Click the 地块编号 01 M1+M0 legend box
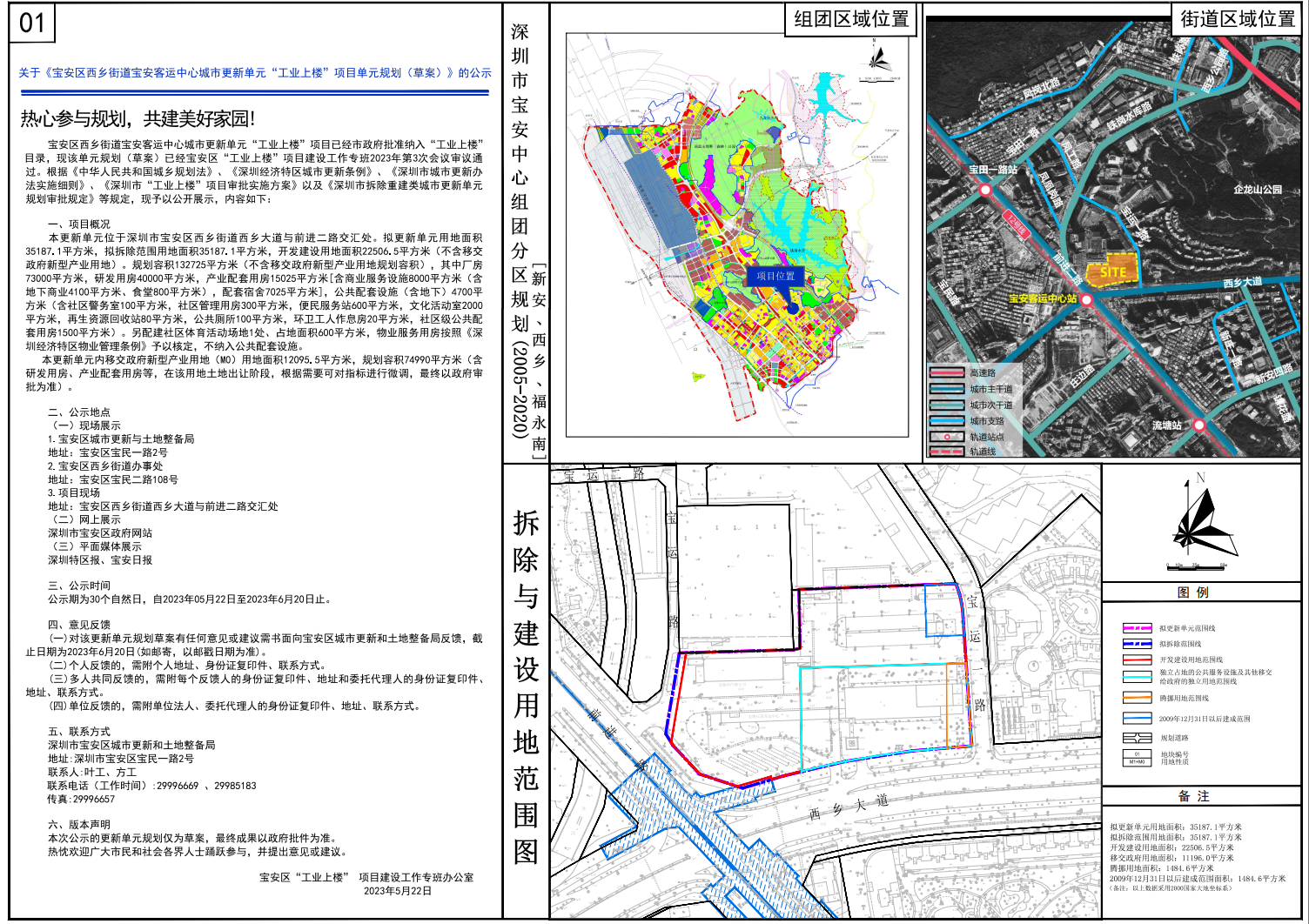This screenshot has width=1309, height=924. pyautogui.click(x=1137, y=759)
